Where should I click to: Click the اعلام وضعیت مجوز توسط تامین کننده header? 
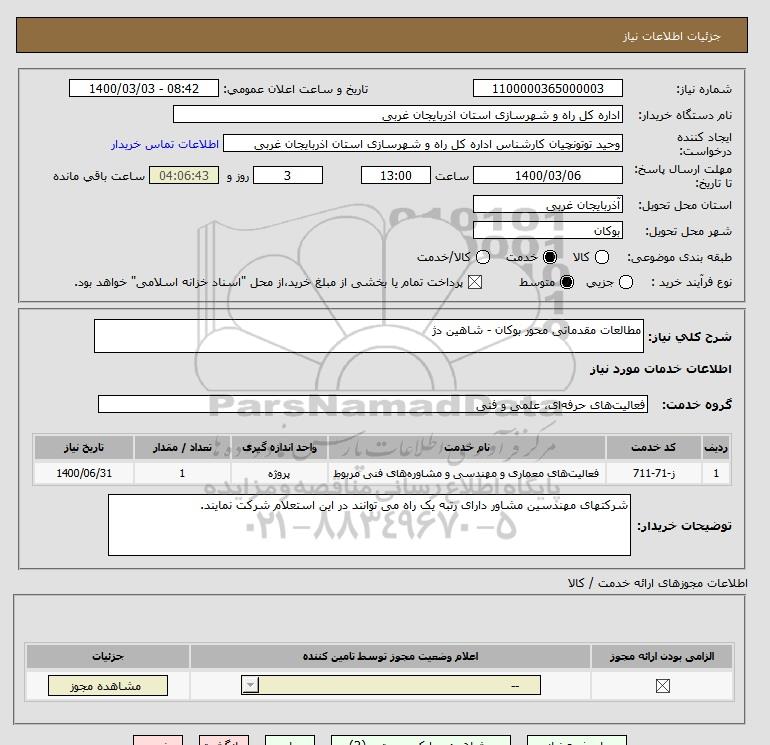pyautogui.click(x=390, y=656)
